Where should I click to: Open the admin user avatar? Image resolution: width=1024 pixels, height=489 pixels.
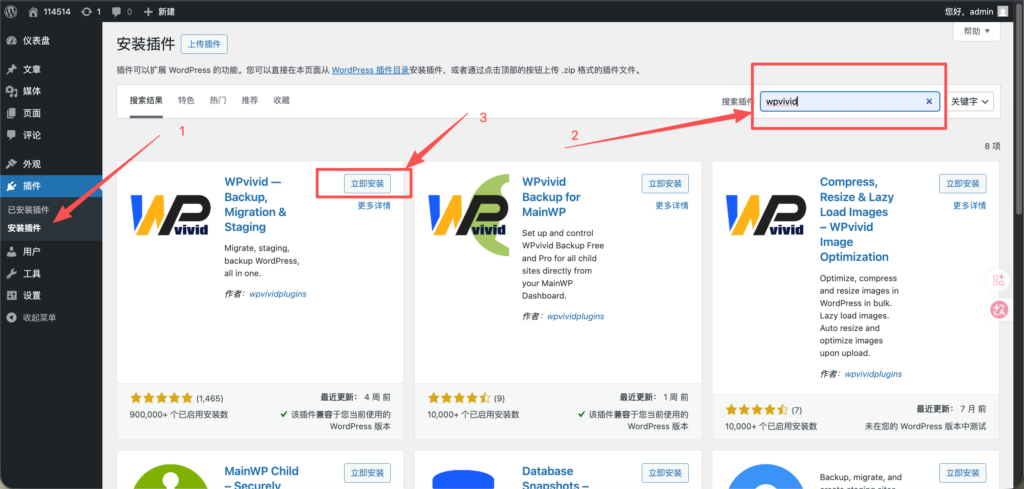pyautogui.click(x=1002, y=12)
